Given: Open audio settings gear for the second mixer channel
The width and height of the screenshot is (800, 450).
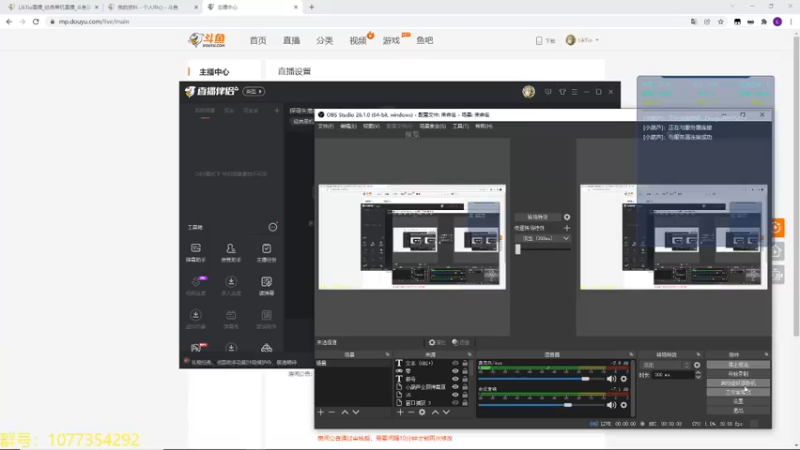Looking at the screenshot, I should coord(623,405).
